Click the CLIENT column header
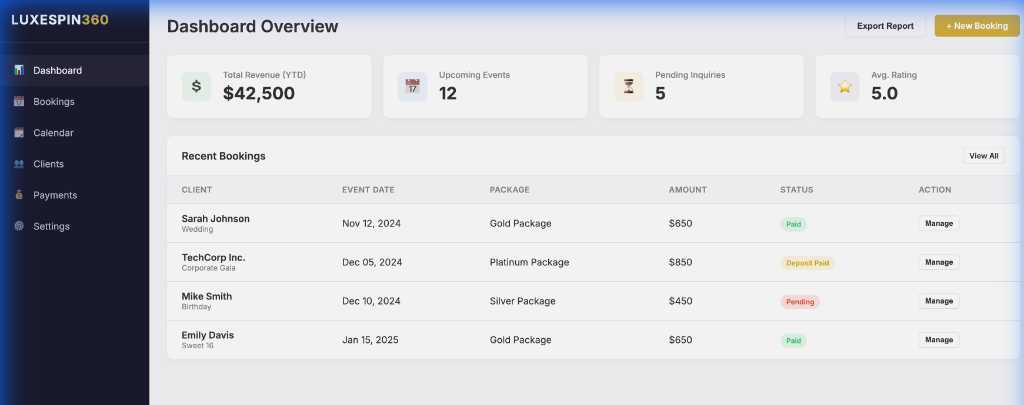The image size is (1024, 405). (197, 190)
